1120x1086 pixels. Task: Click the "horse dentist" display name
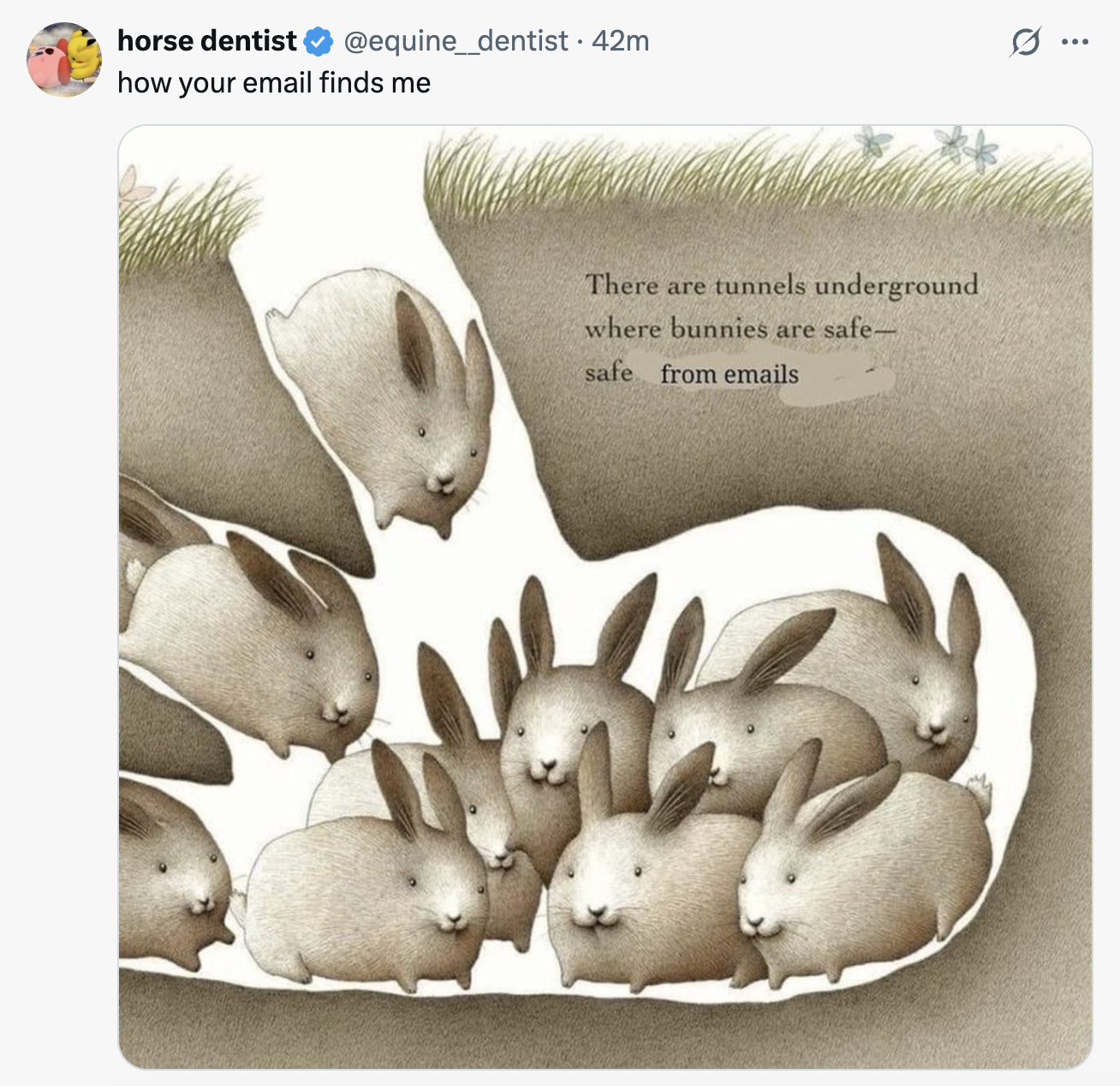pos(206,40)
